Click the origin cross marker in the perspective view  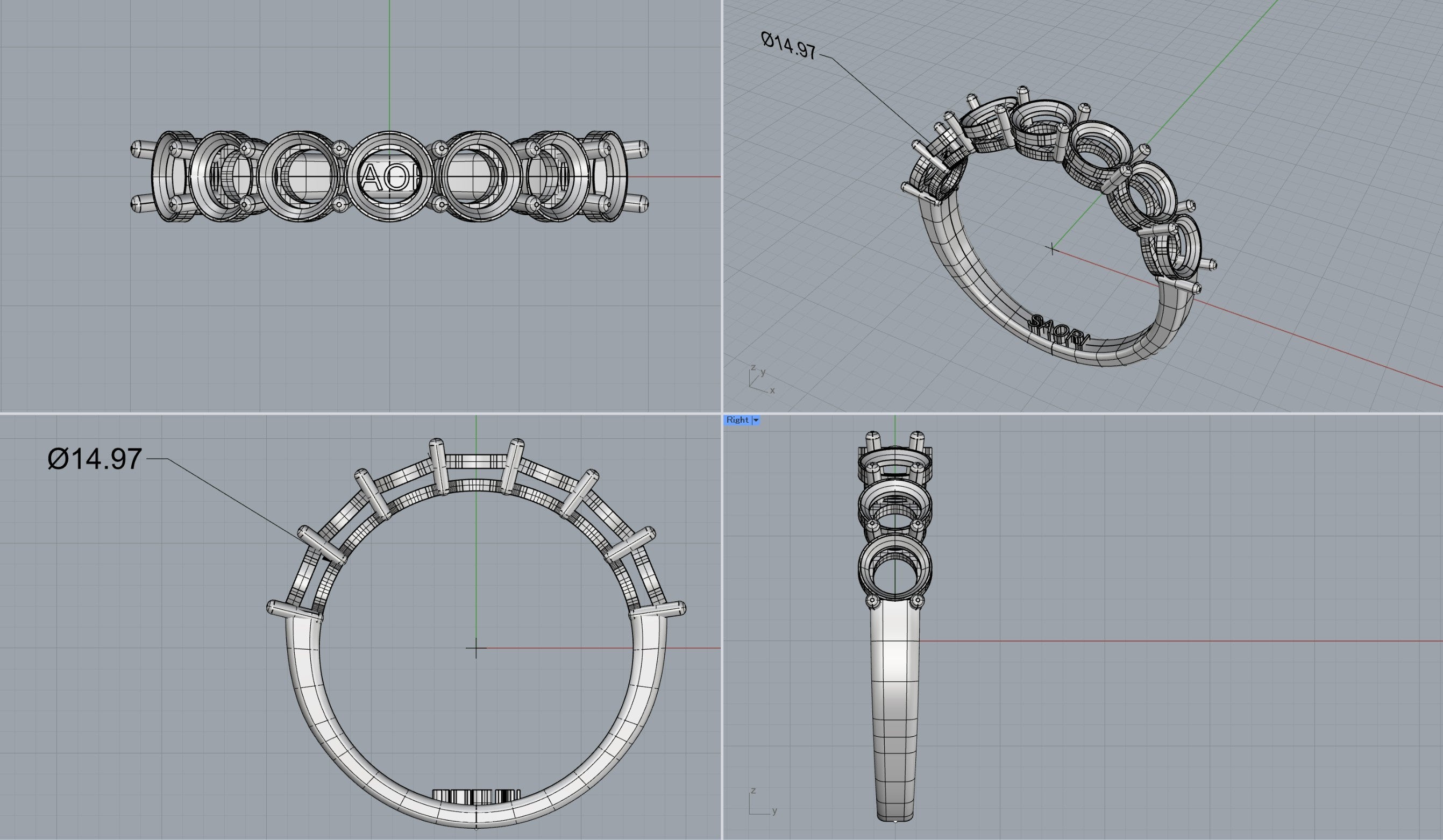click(1052, 248)
